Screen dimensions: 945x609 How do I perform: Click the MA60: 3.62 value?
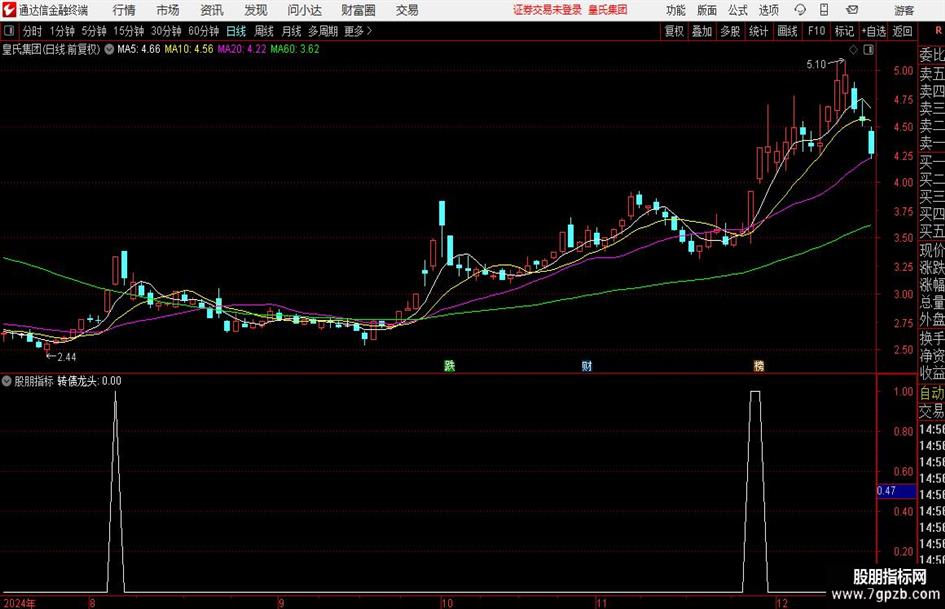(x=295, y=49)
